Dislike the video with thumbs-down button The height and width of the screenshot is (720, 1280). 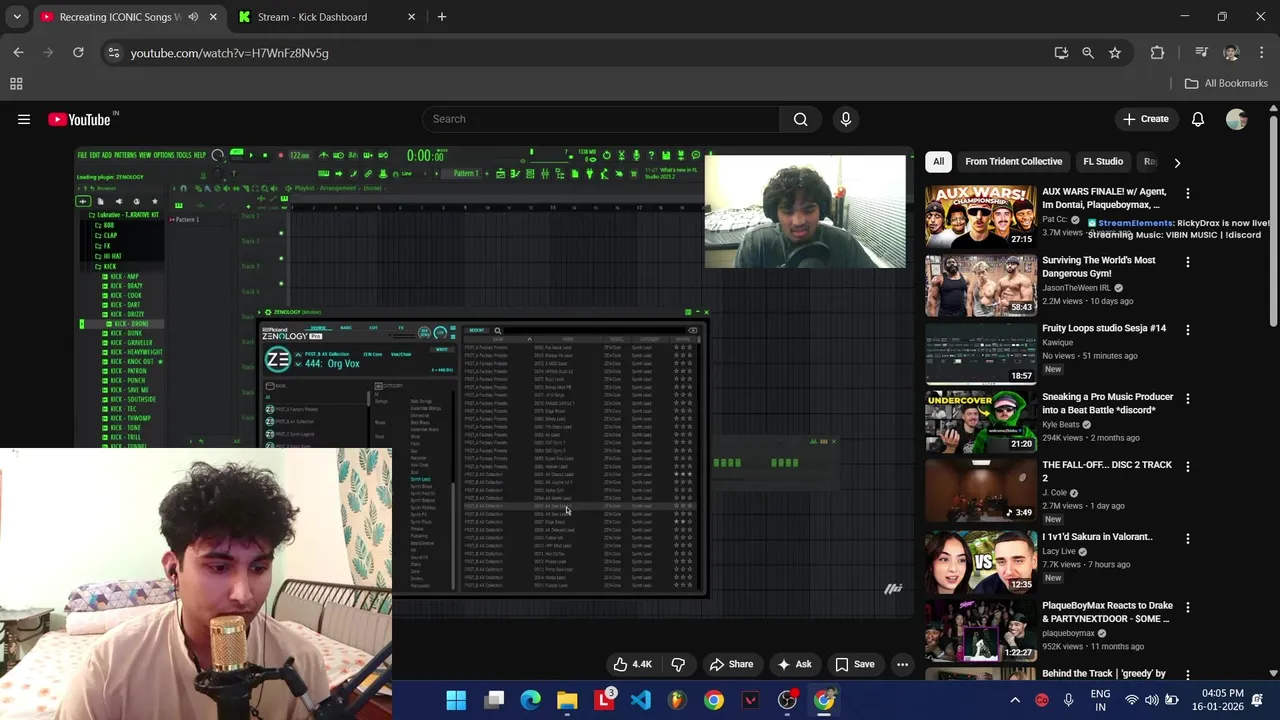pos(678,664)
